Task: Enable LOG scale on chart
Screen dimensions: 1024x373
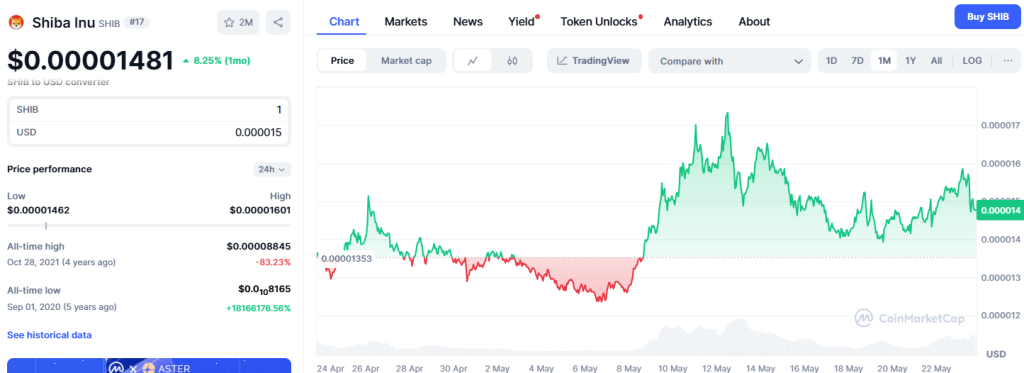Action: click(972, 61)
